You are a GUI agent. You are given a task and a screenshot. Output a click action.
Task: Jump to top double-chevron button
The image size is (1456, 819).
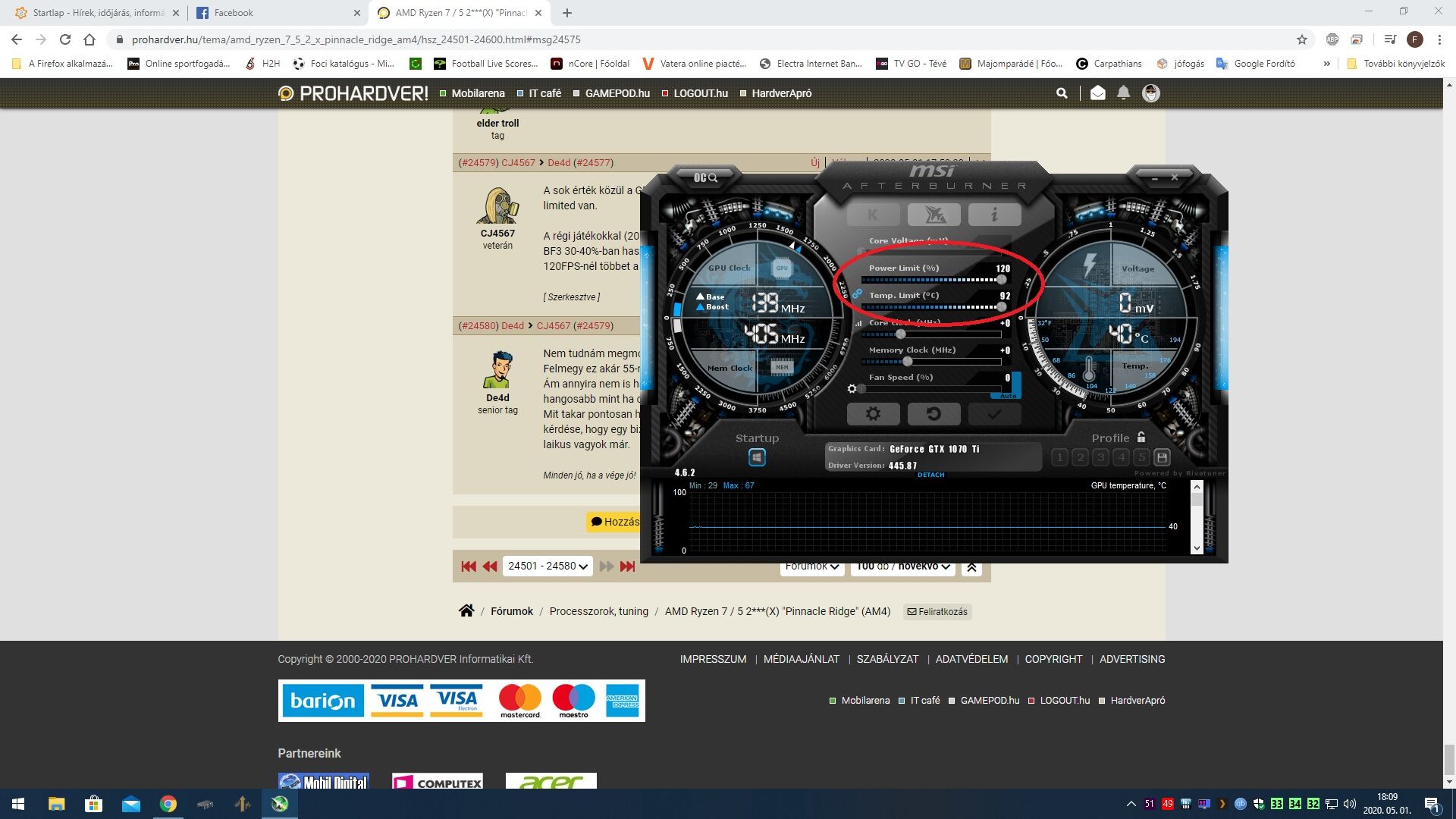(x=971, y=566)
